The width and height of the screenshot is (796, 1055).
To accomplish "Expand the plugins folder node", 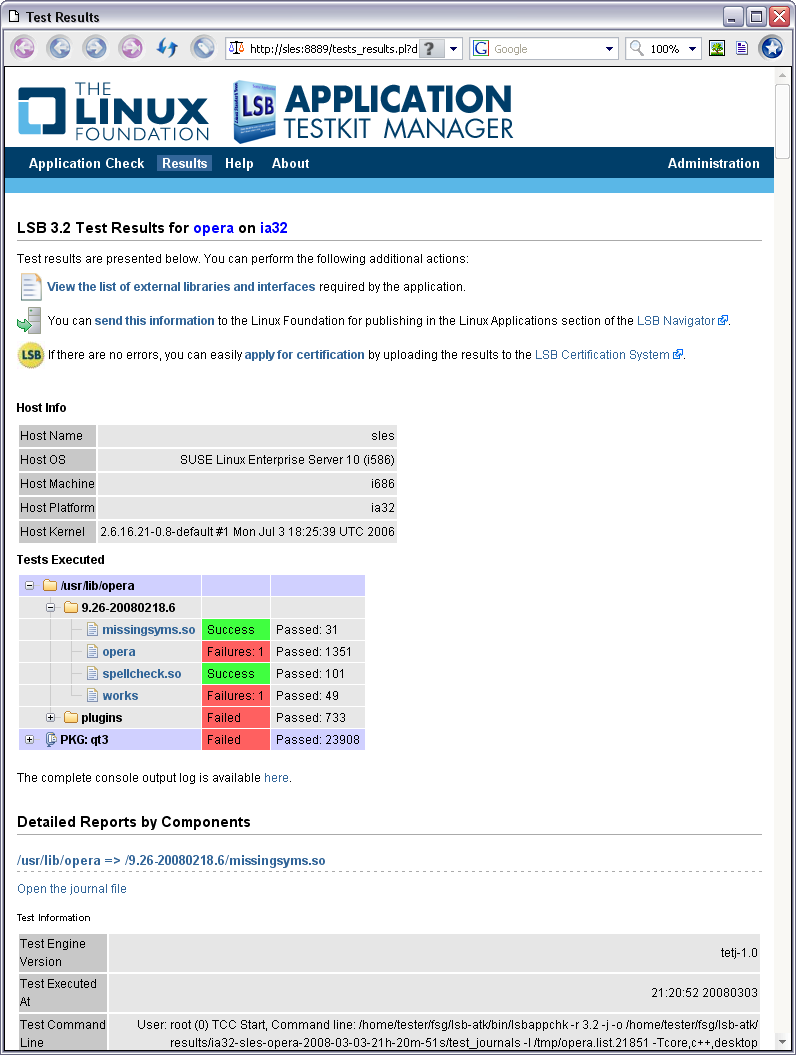I will (x=50, y=718).
